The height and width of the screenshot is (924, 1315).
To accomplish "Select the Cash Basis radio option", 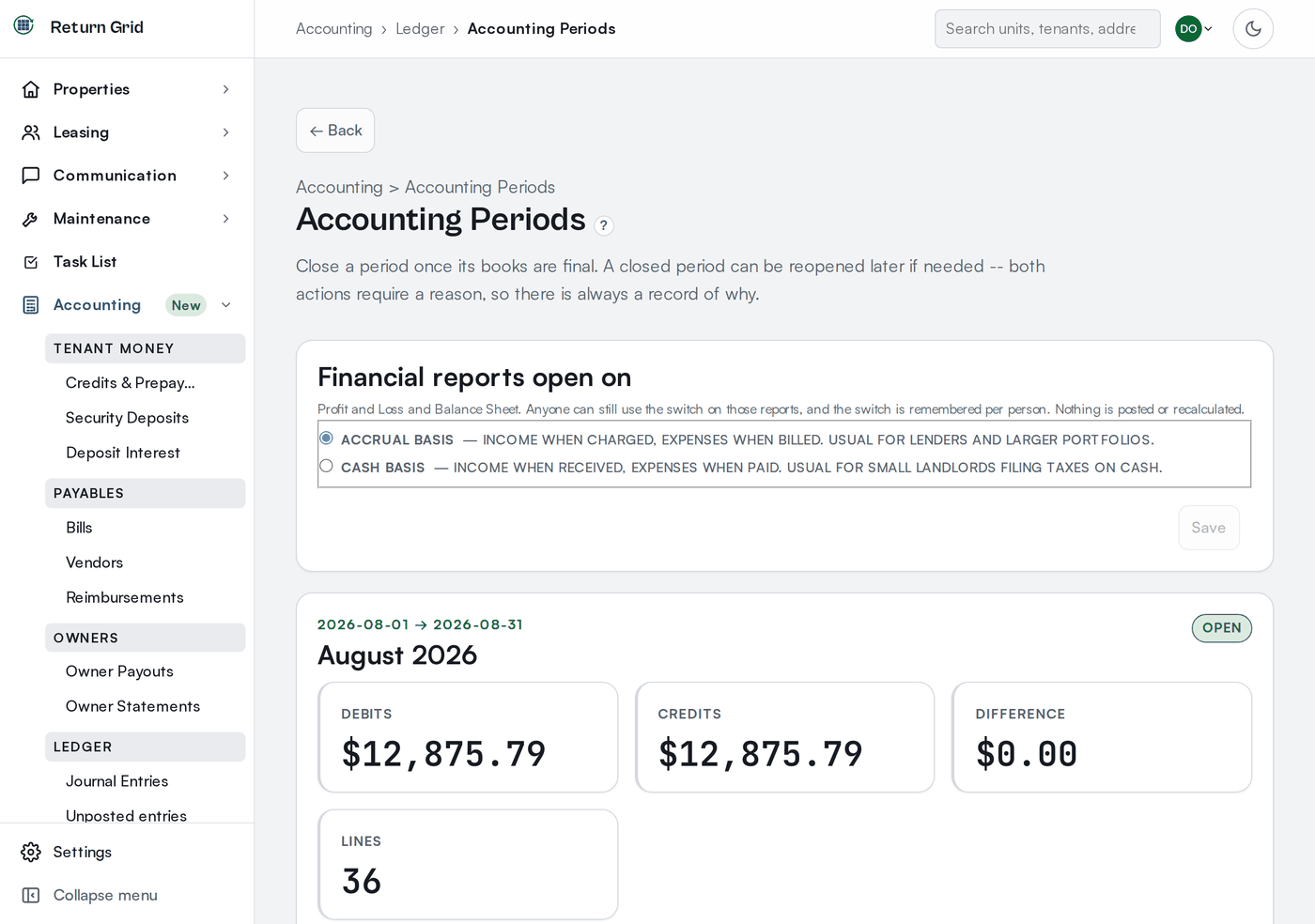I will (x=326, y=466).
